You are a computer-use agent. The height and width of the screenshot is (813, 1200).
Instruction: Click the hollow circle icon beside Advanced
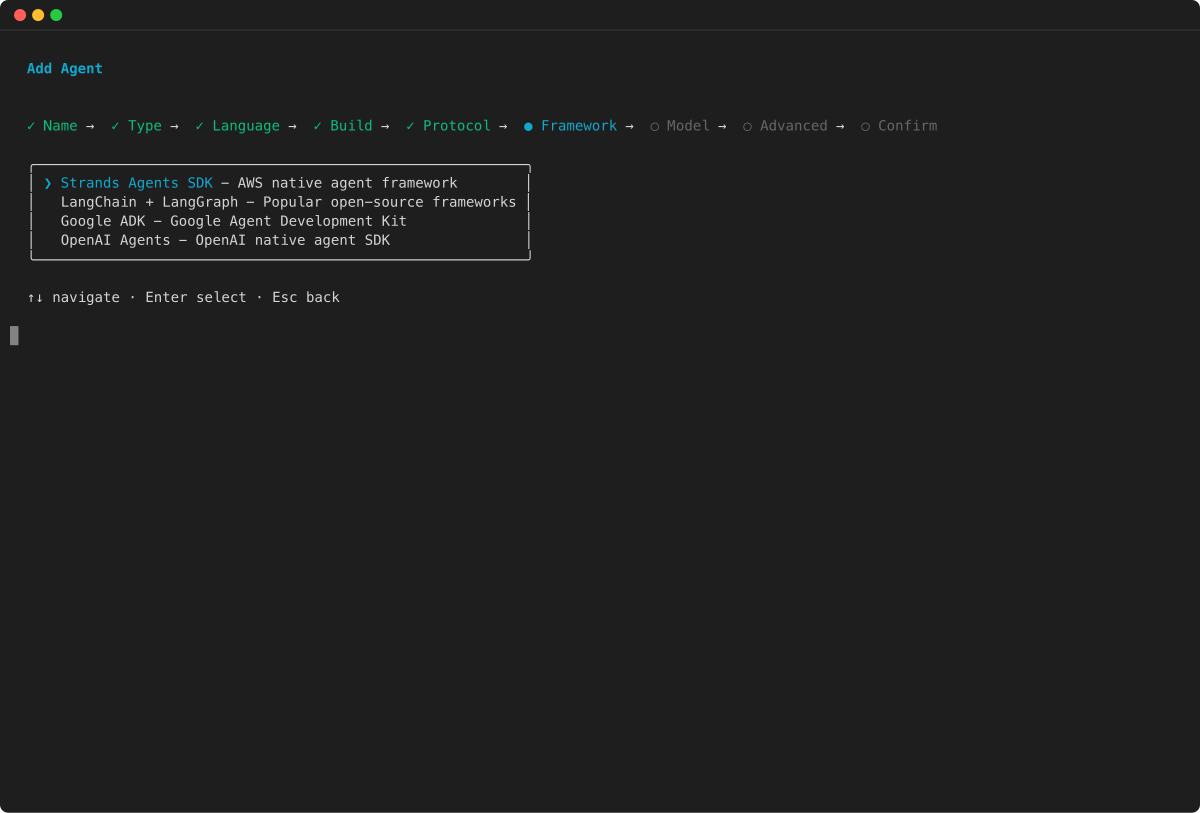[x=747, y=125]
